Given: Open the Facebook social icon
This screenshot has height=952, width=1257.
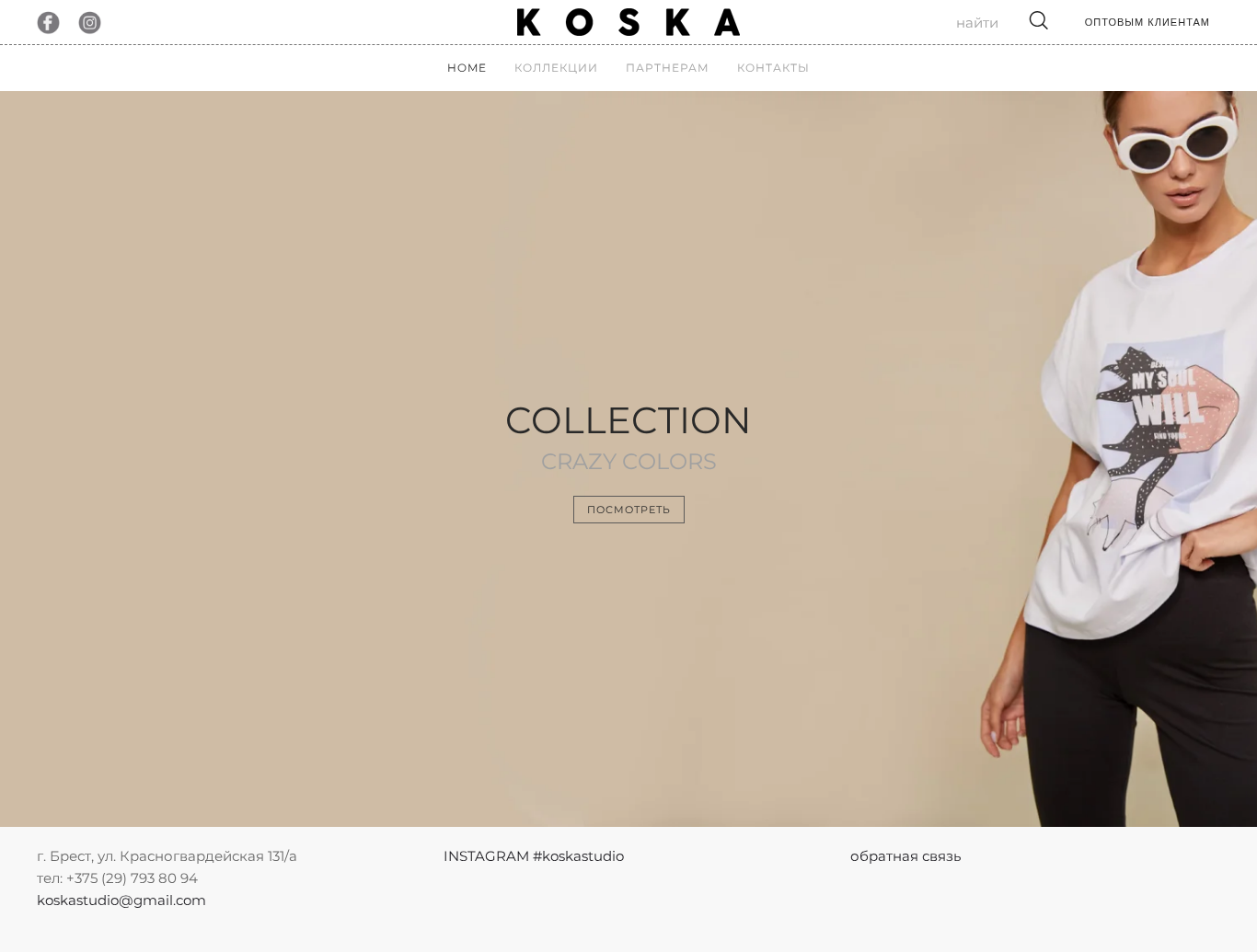Looking at the screenshot, I should click(48, 22).
